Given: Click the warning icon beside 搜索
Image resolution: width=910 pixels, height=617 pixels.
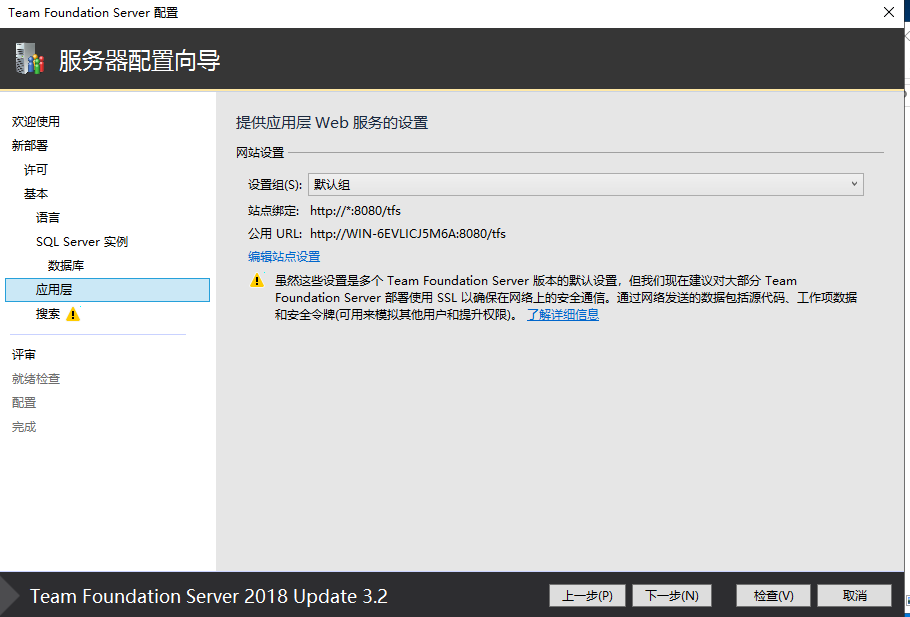Looking at the screenshot, I should pyautogui.click(x=73, y=314).
